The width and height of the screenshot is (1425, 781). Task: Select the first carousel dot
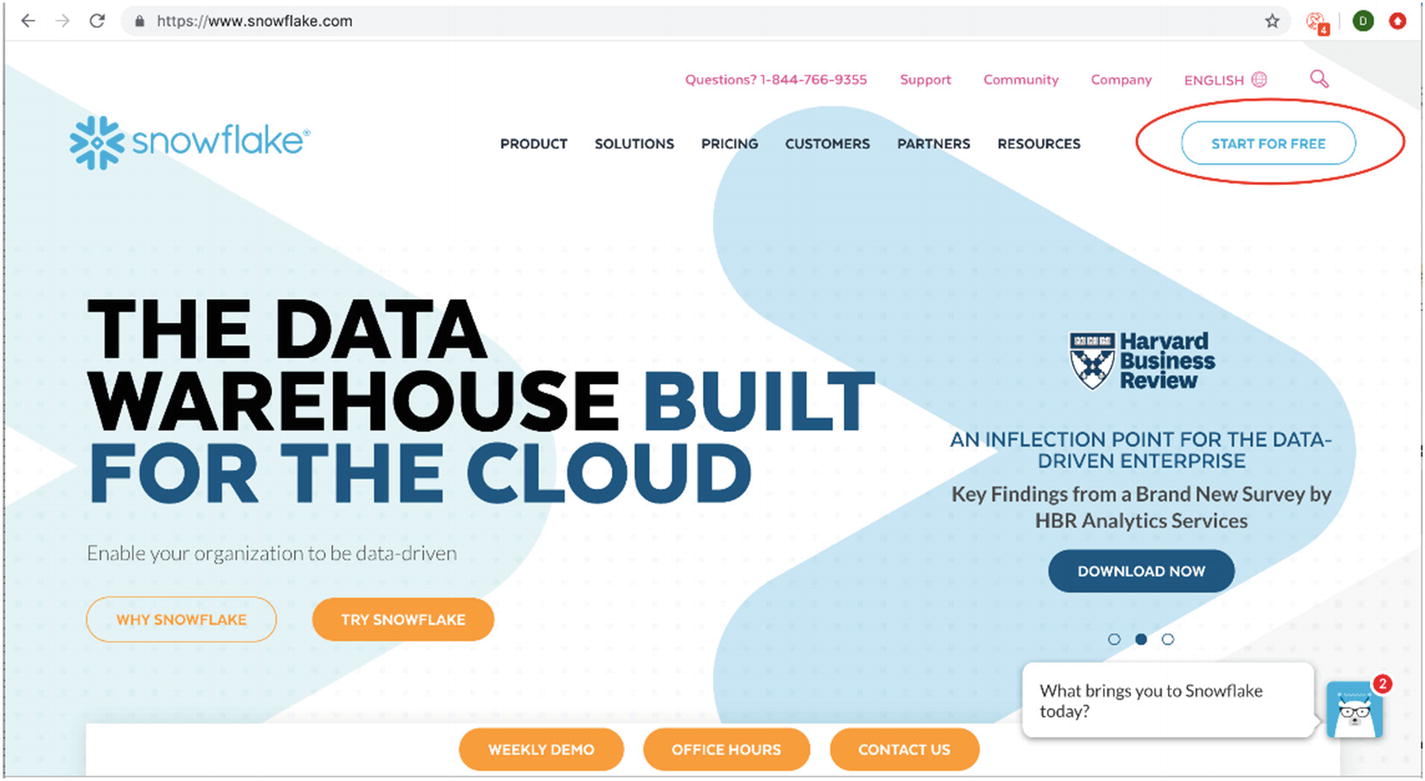coord(1115,639)
